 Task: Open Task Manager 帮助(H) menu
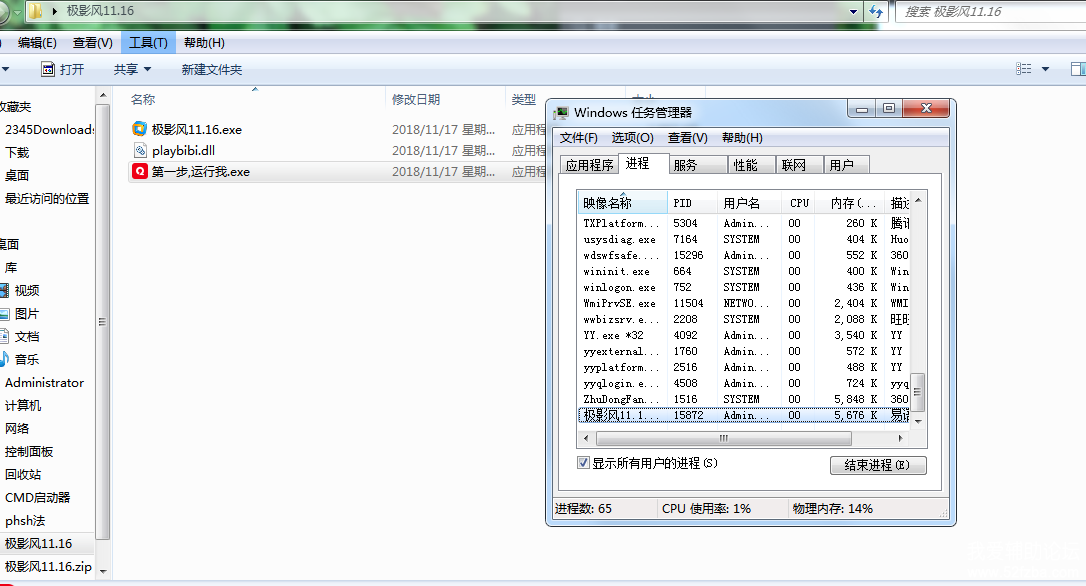tap(742, 138)
